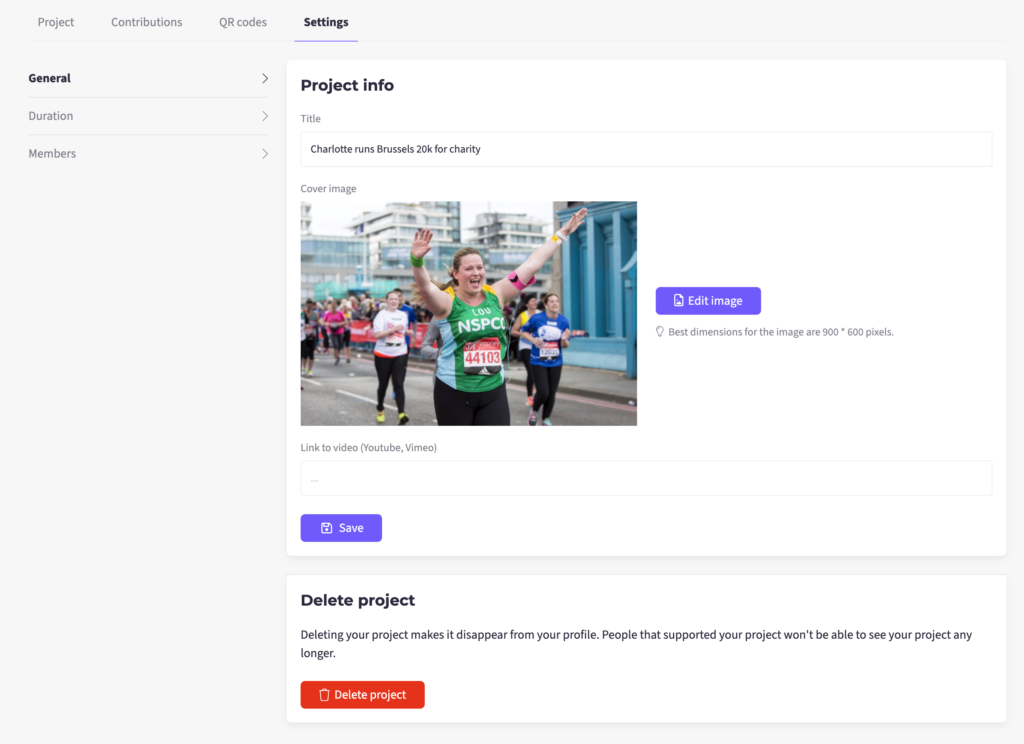The width and height of the screenshot is (1024, 744).
Task: Open Duration settings in the sidebar
Action: point(51,116)
